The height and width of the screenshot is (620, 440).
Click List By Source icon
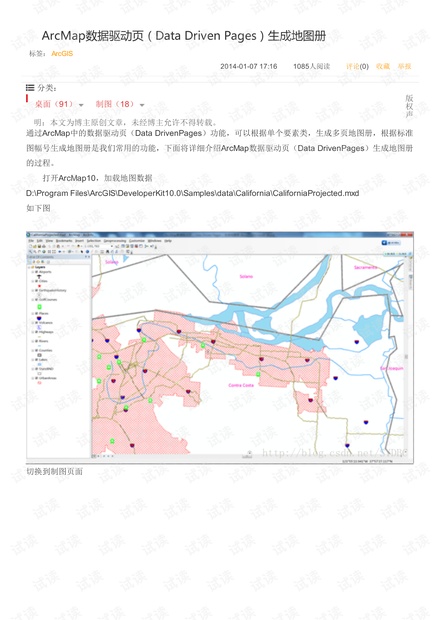tap(34, 262)
